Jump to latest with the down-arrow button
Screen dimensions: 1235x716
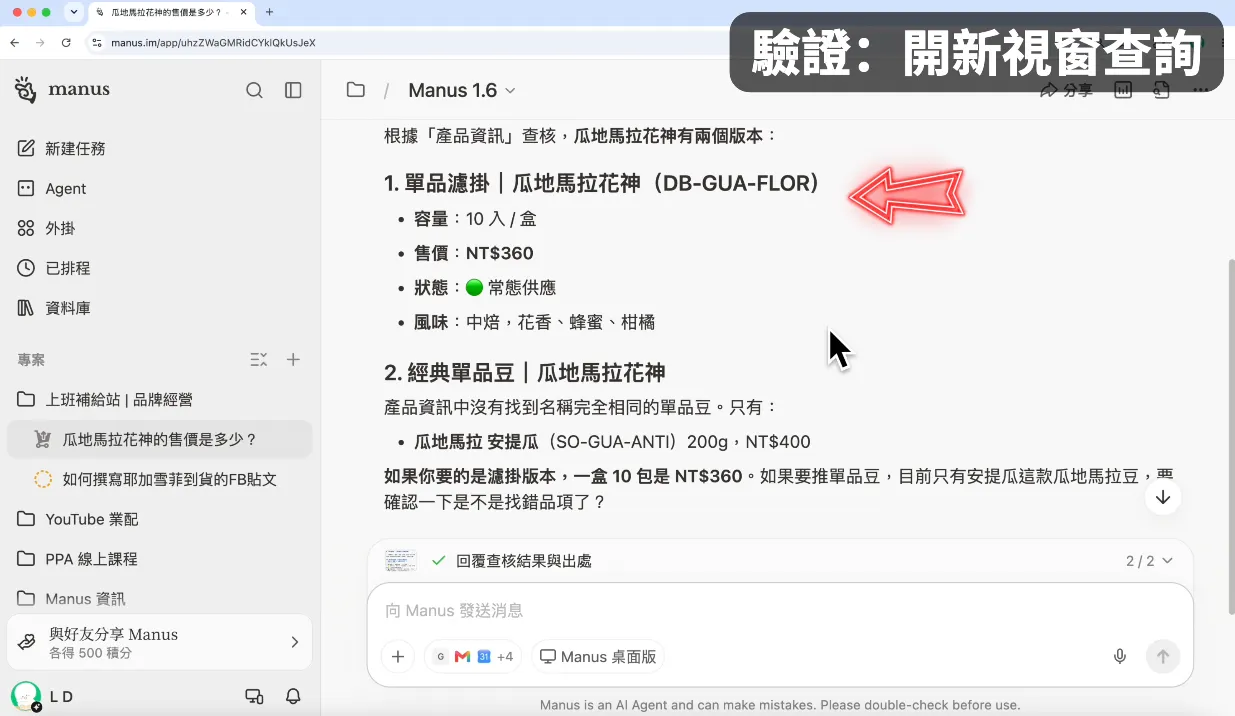point(1163,497)
